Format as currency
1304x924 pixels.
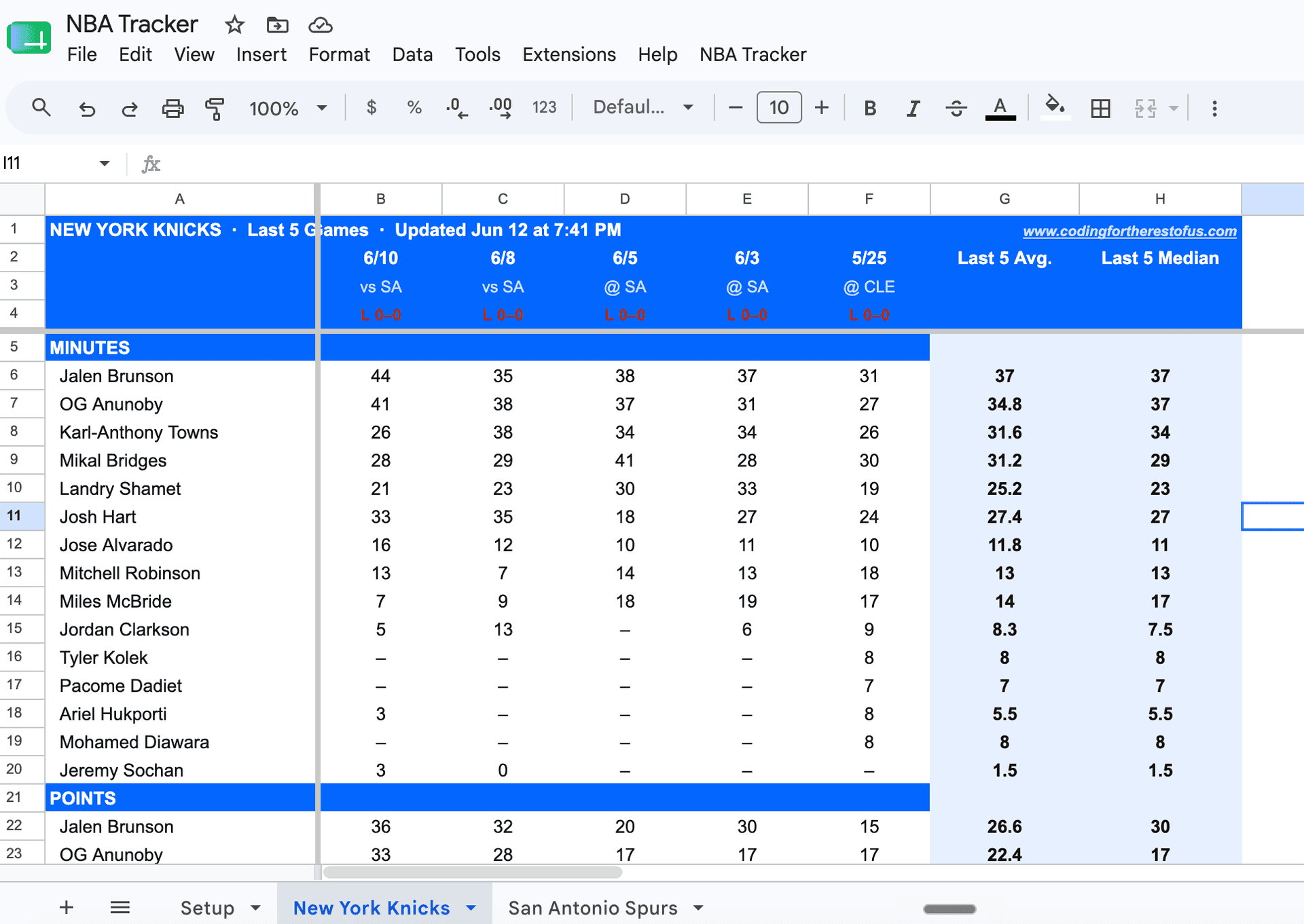[x=371, y=107]
